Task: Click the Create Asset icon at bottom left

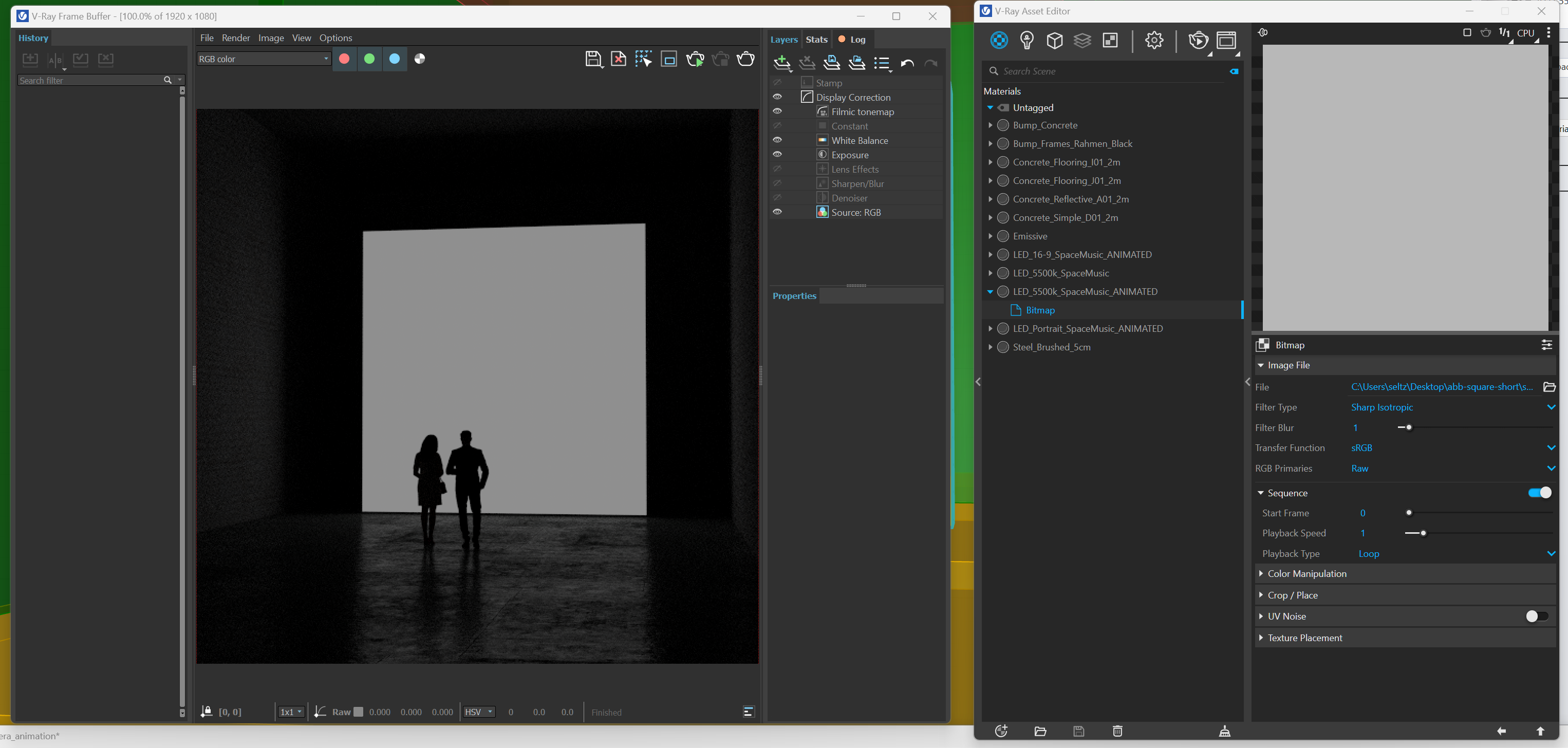Action: pos(1001,731)
